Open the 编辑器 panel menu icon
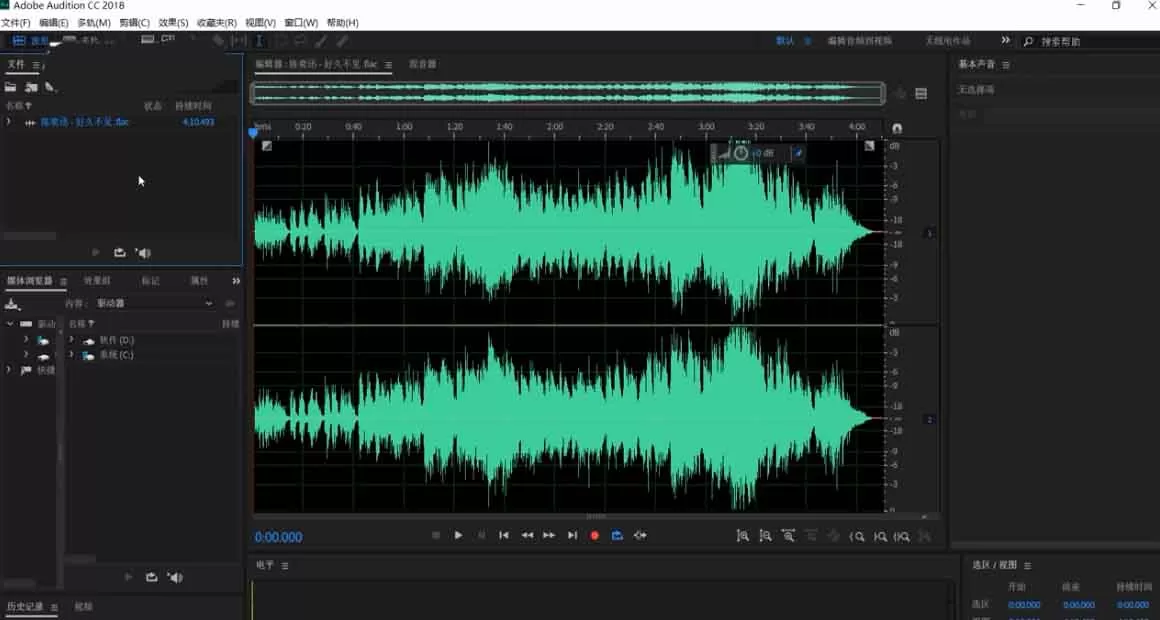 coord(388,65)
